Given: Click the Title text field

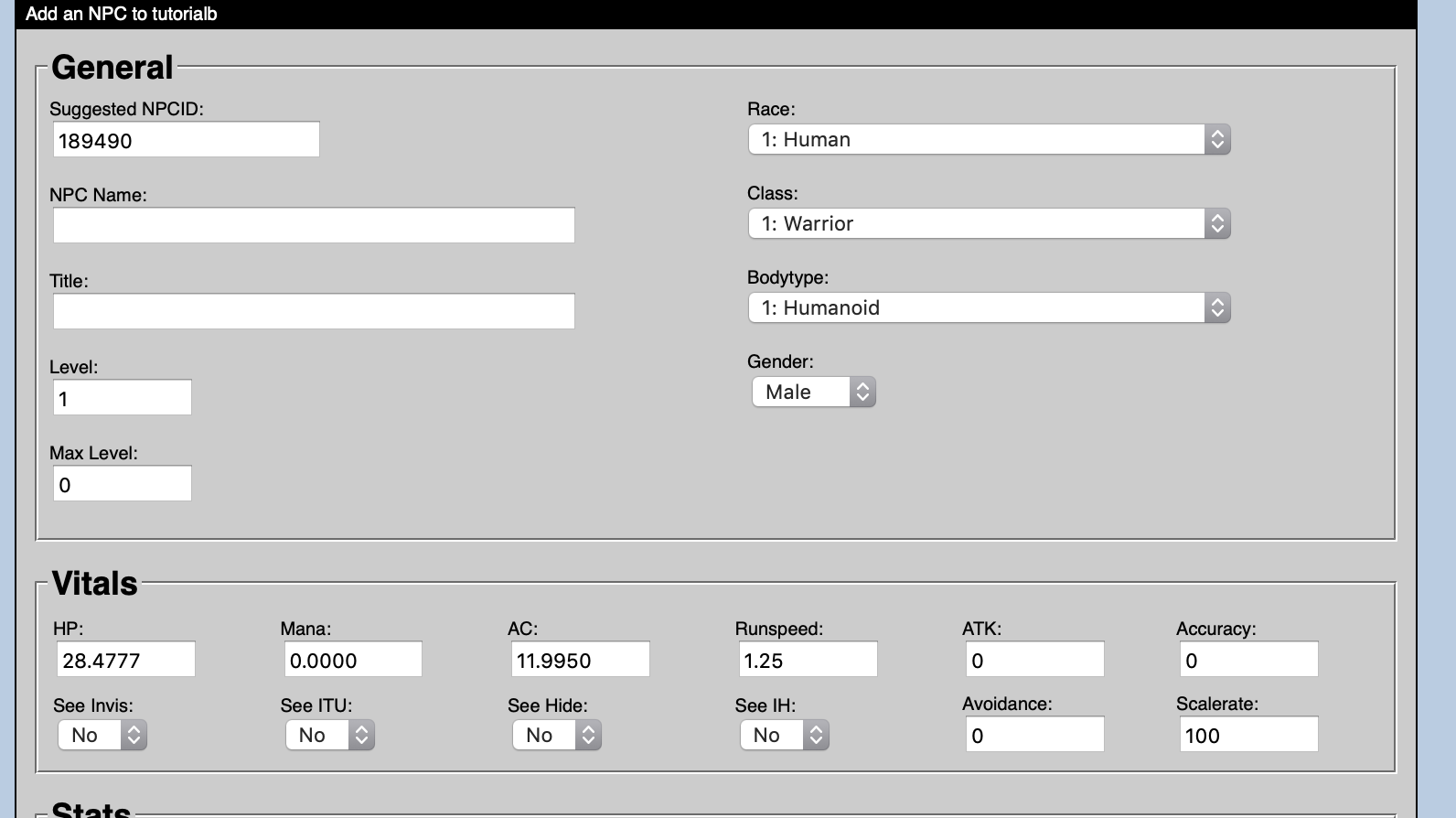Looking at the screenshot, I should tap(314, 311).
